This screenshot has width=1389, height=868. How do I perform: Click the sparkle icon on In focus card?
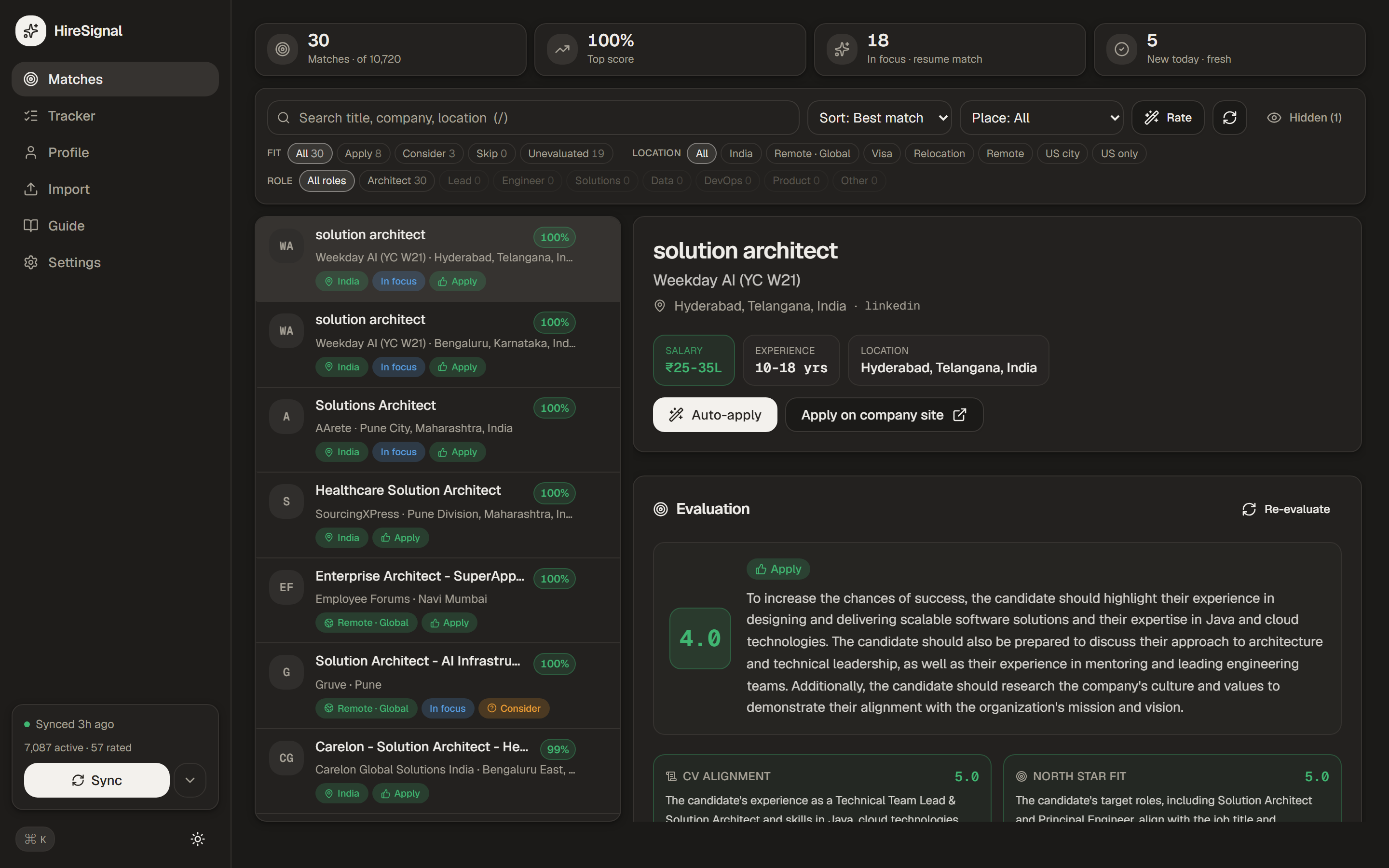tap(842, 49)
